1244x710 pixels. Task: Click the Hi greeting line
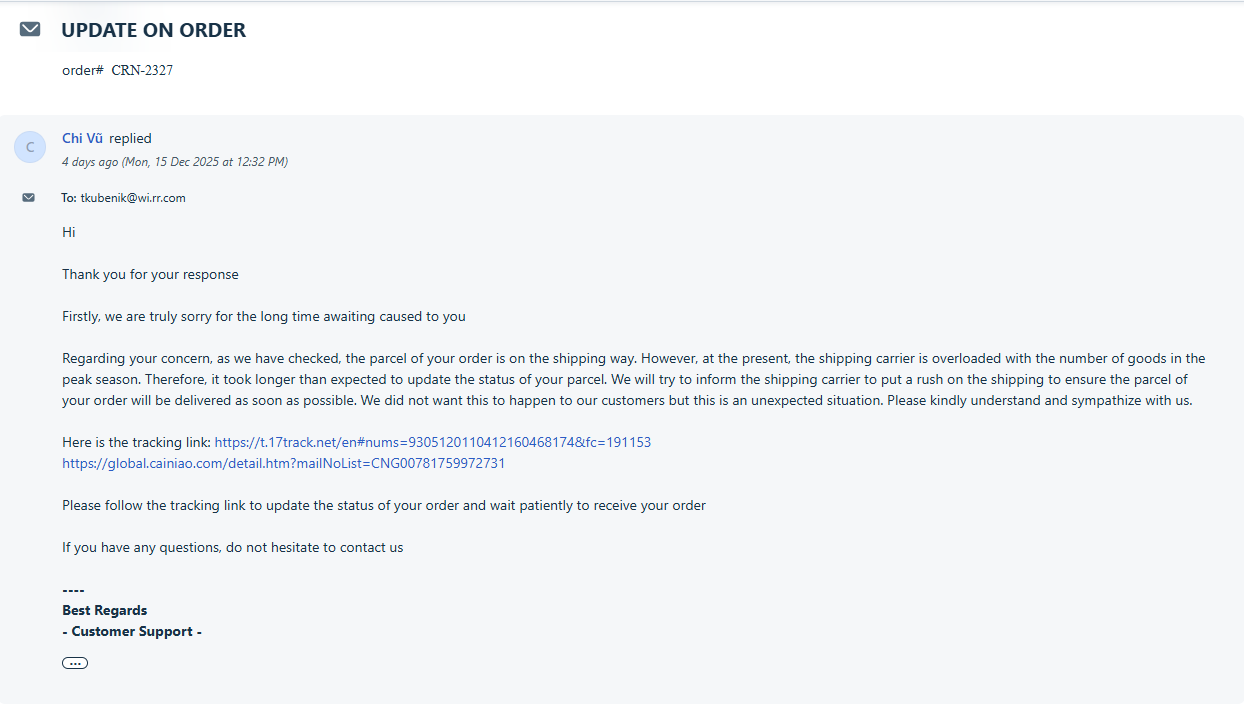coord(69,232)
